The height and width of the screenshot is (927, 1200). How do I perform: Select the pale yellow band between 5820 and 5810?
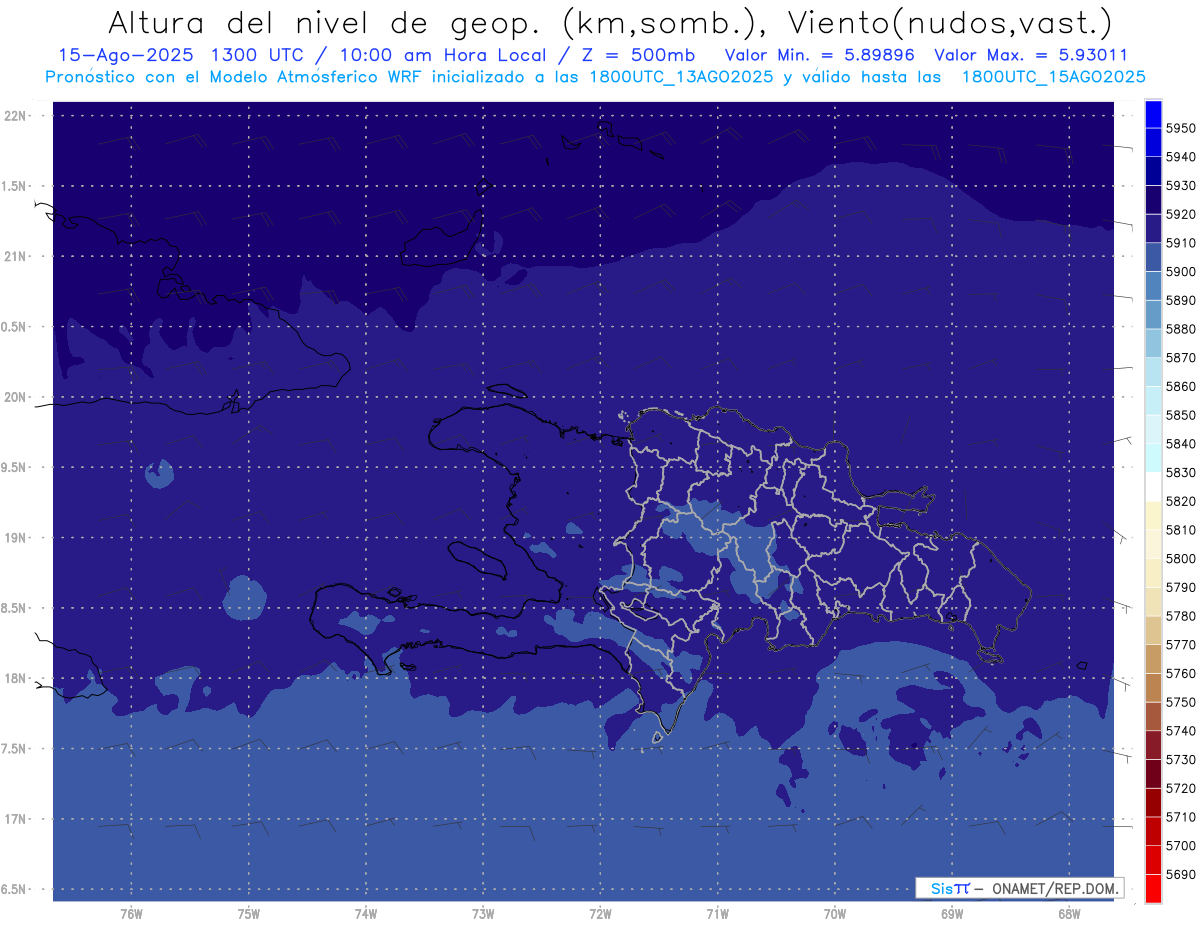point(1152,515)
